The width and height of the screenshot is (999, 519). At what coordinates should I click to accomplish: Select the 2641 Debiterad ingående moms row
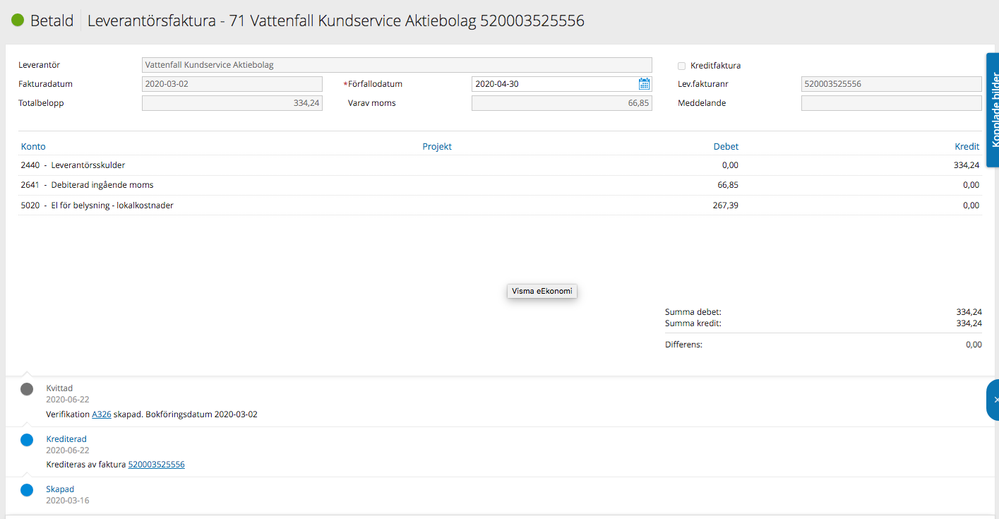point(500,185)
